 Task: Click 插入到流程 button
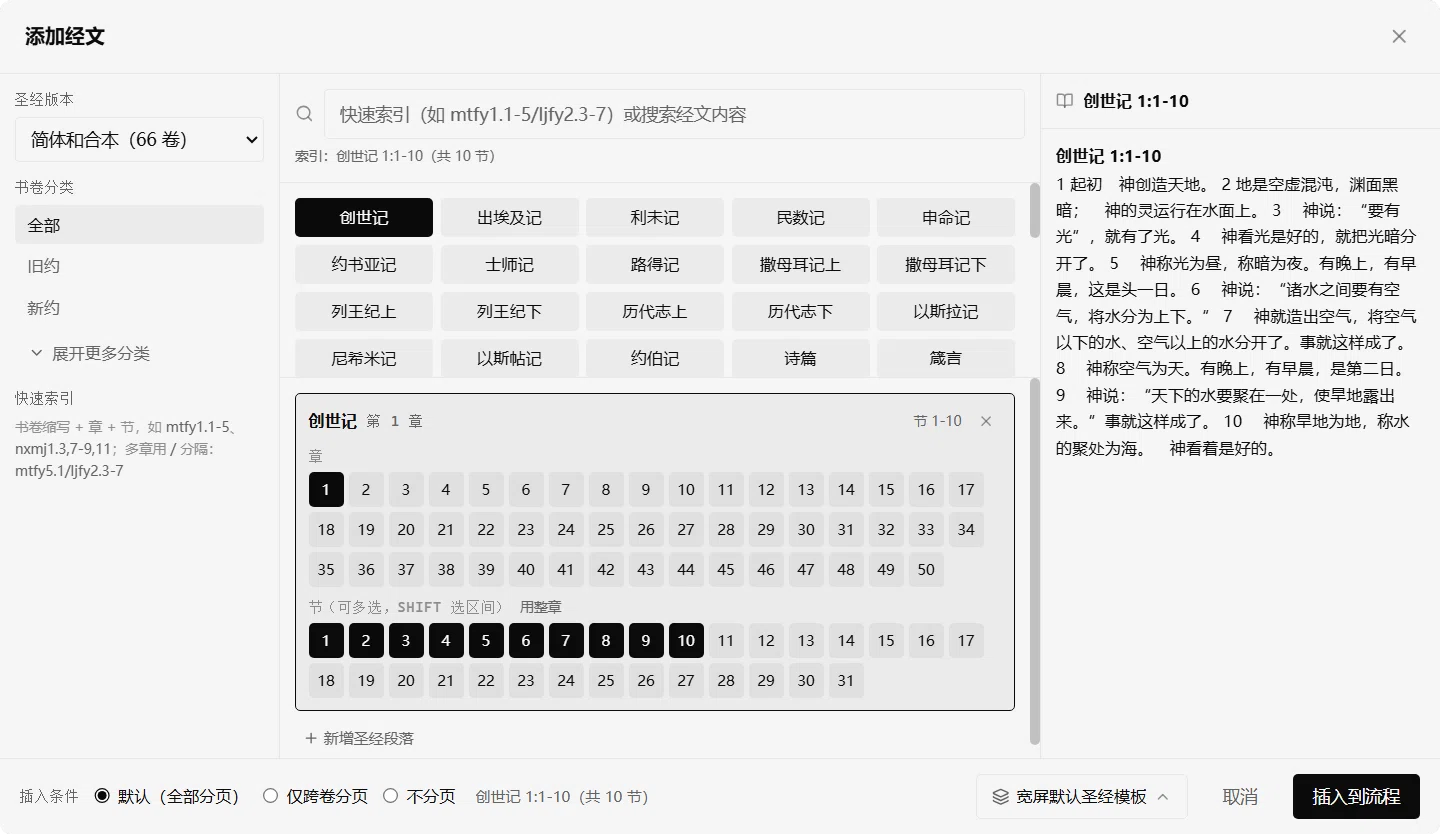coord(1356,797)
